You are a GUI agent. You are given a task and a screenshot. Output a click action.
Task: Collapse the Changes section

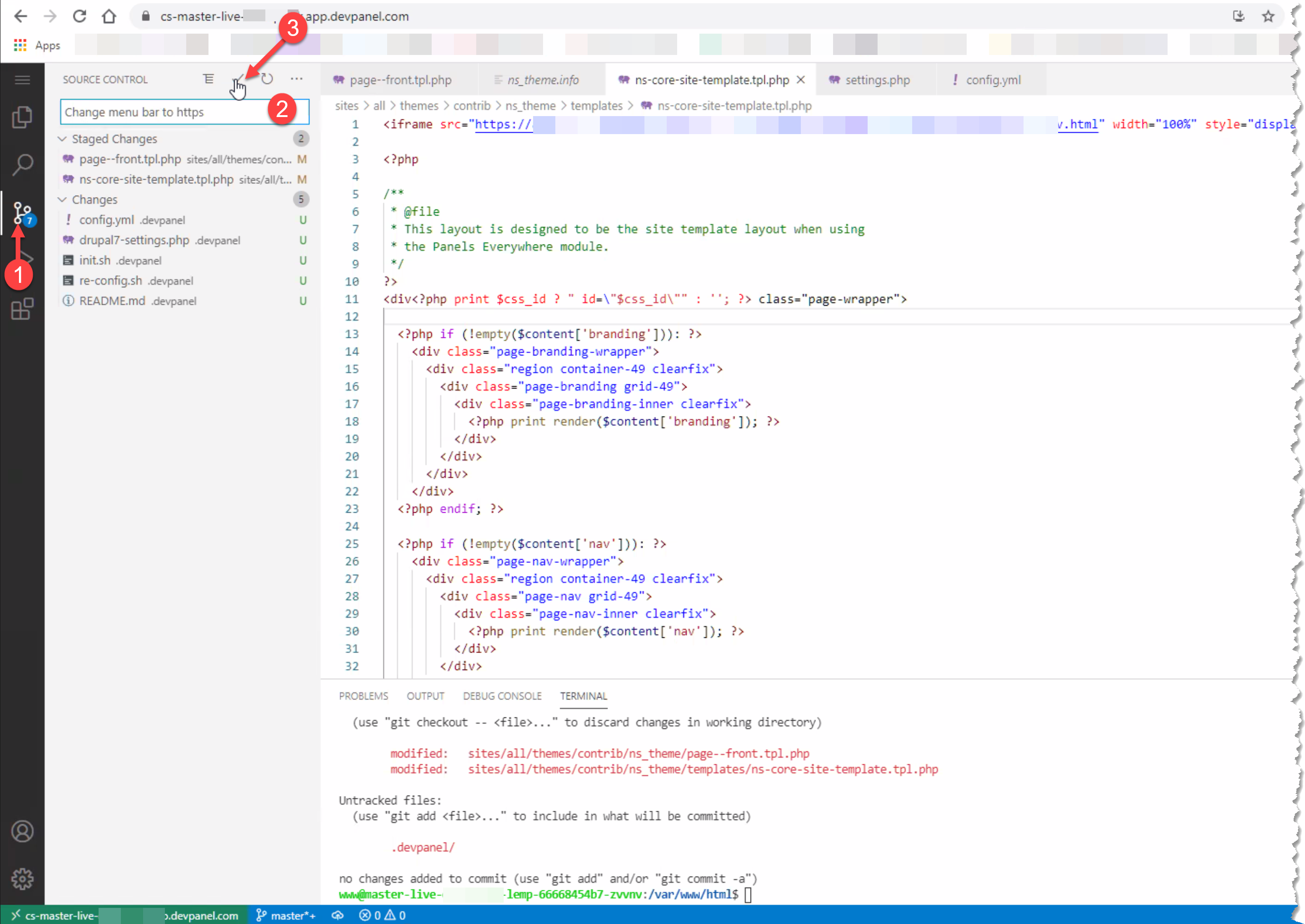(63, 199)
